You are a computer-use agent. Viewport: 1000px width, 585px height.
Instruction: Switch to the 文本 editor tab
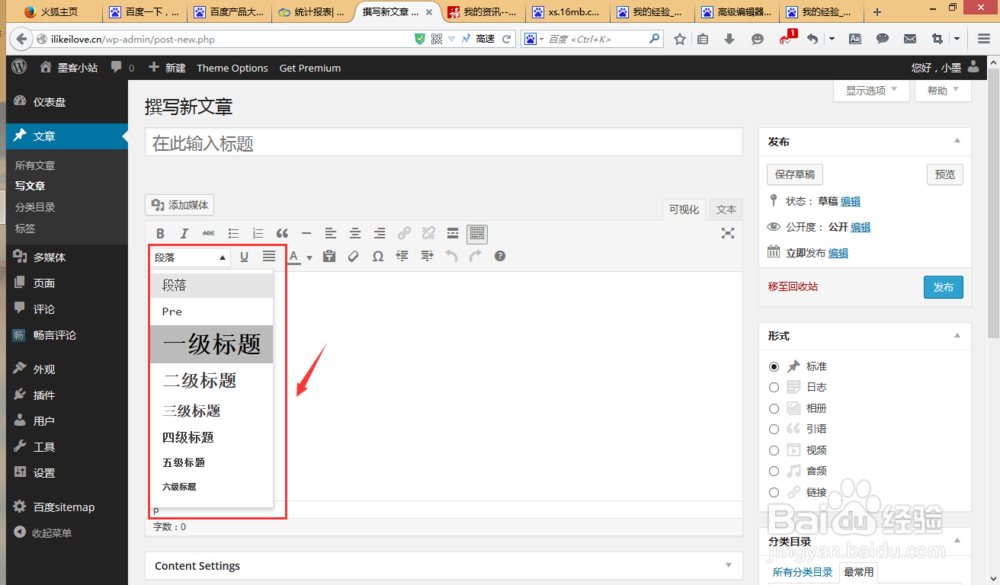coord(726,209)
